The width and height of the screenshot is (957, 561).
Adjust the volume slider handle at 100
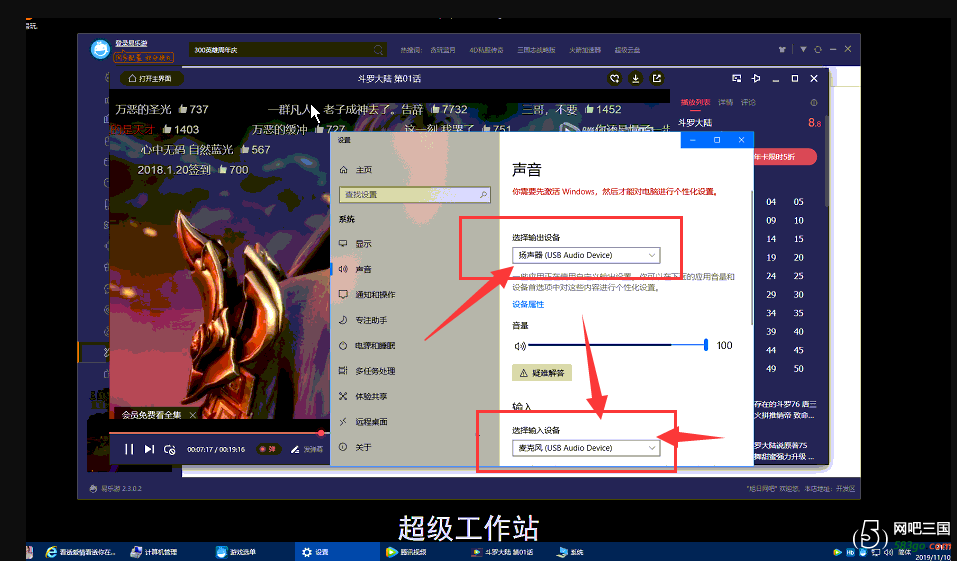706,346
